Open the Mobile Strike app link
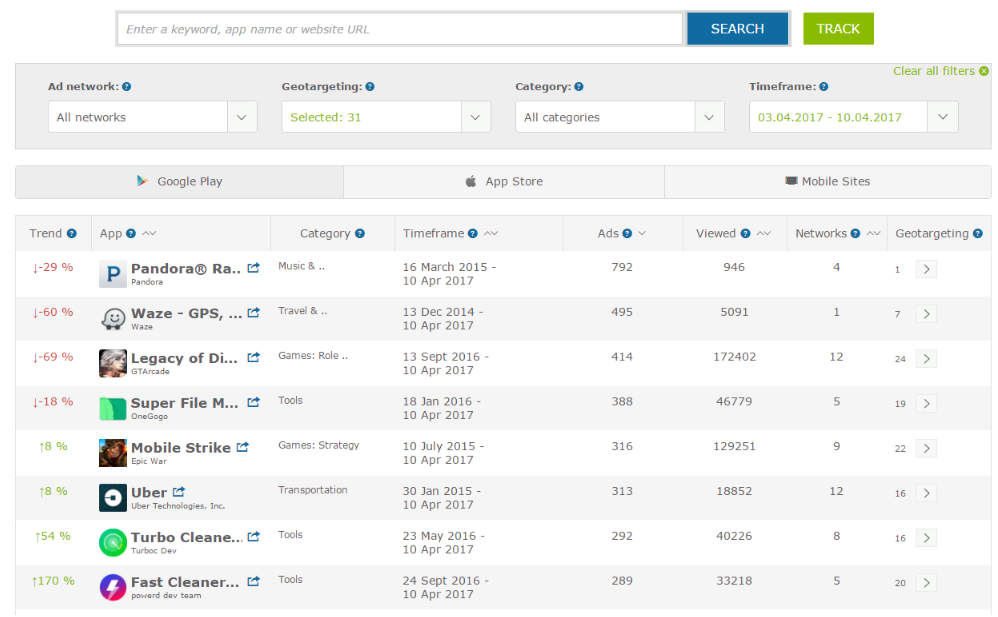Viewport: 998px width, 617px height. (181, 448)
